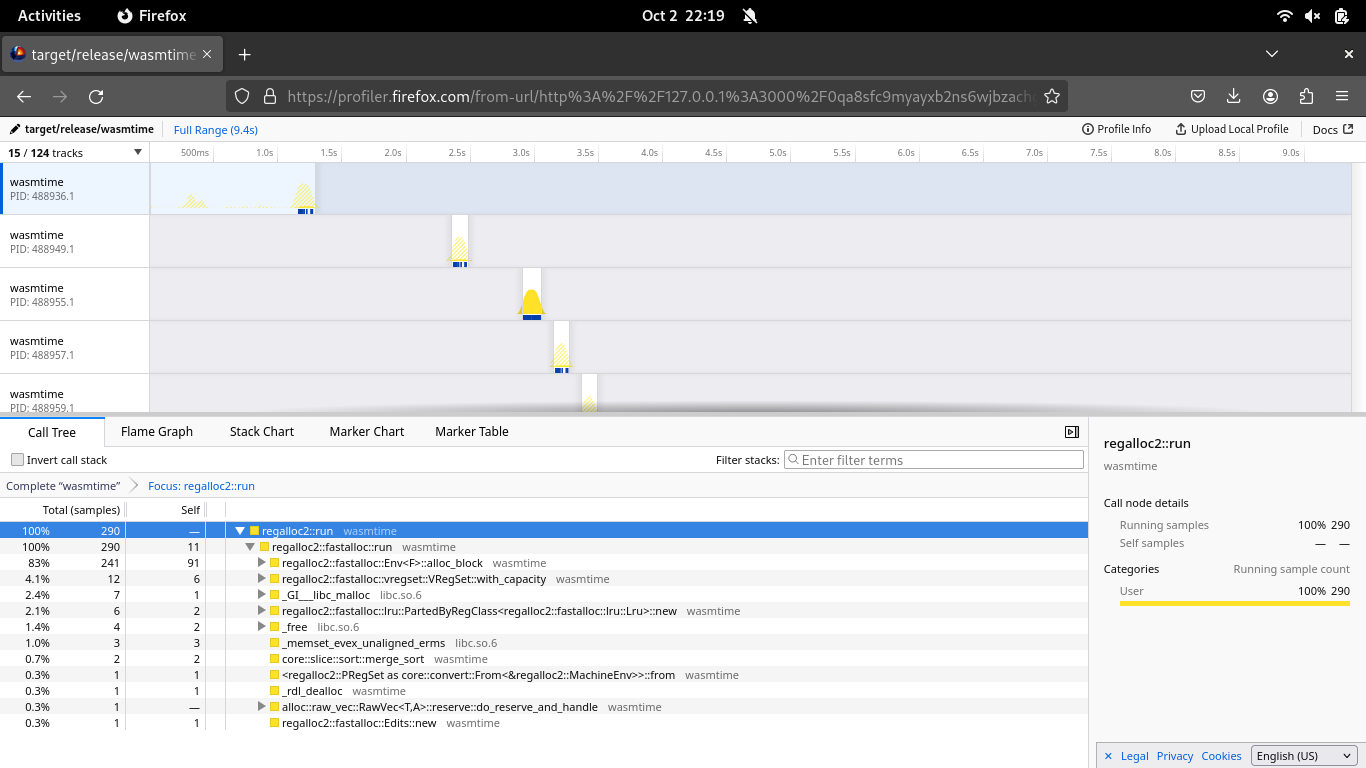The width and height of the screenshot is (1366, 768).
Task: Open the clock showing Oct 2 22:19
Action: (683, 16)
